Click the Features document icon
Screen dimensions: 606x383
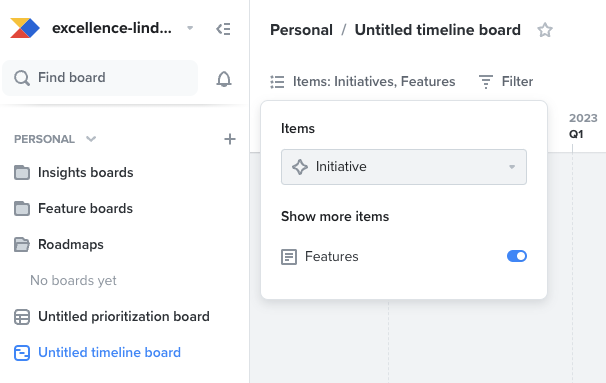tap(289, 257)
